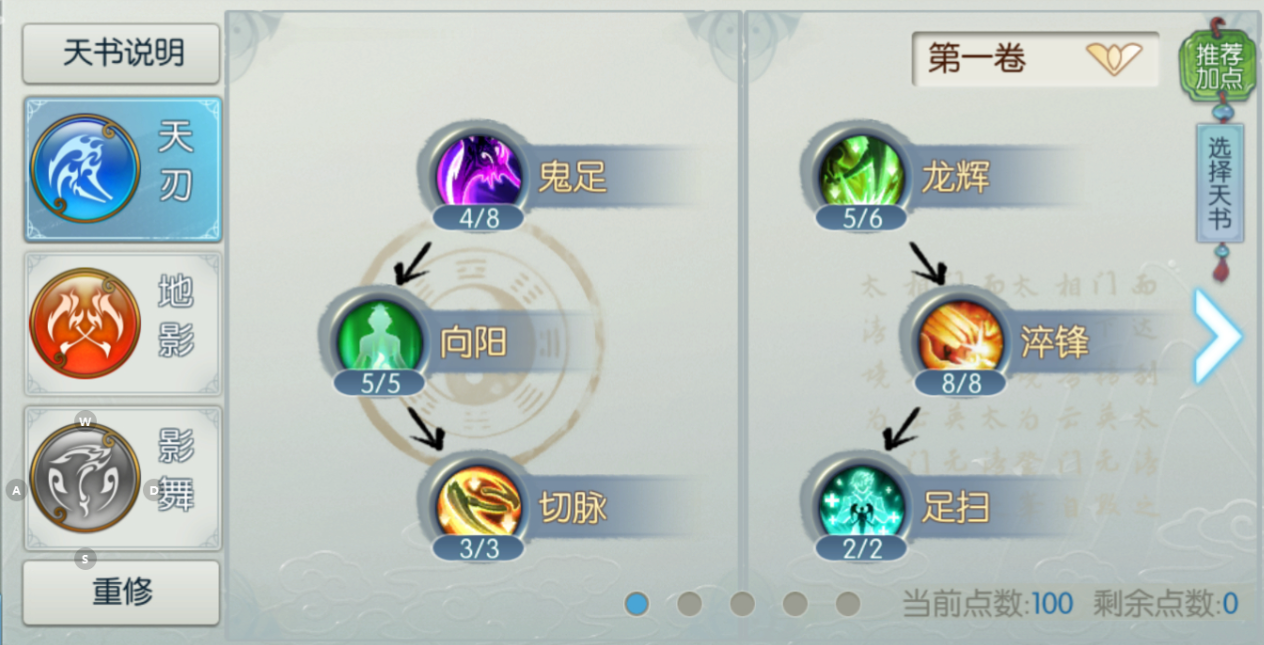The height and width of the screenshot is (645, 1264).
Task: Open the 选择天书 side tab
Action: [1220, 183]
